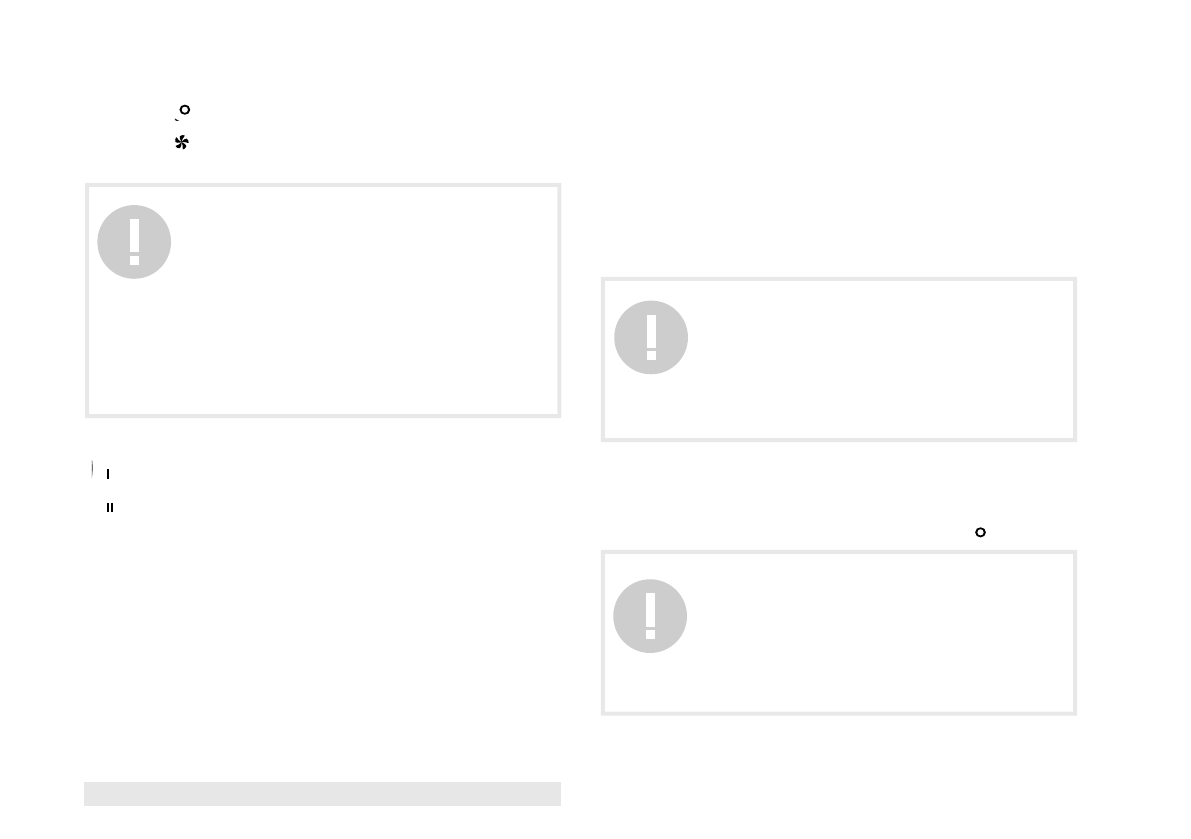
Task: Select the single bar I symbol
Action: [107, 473]
